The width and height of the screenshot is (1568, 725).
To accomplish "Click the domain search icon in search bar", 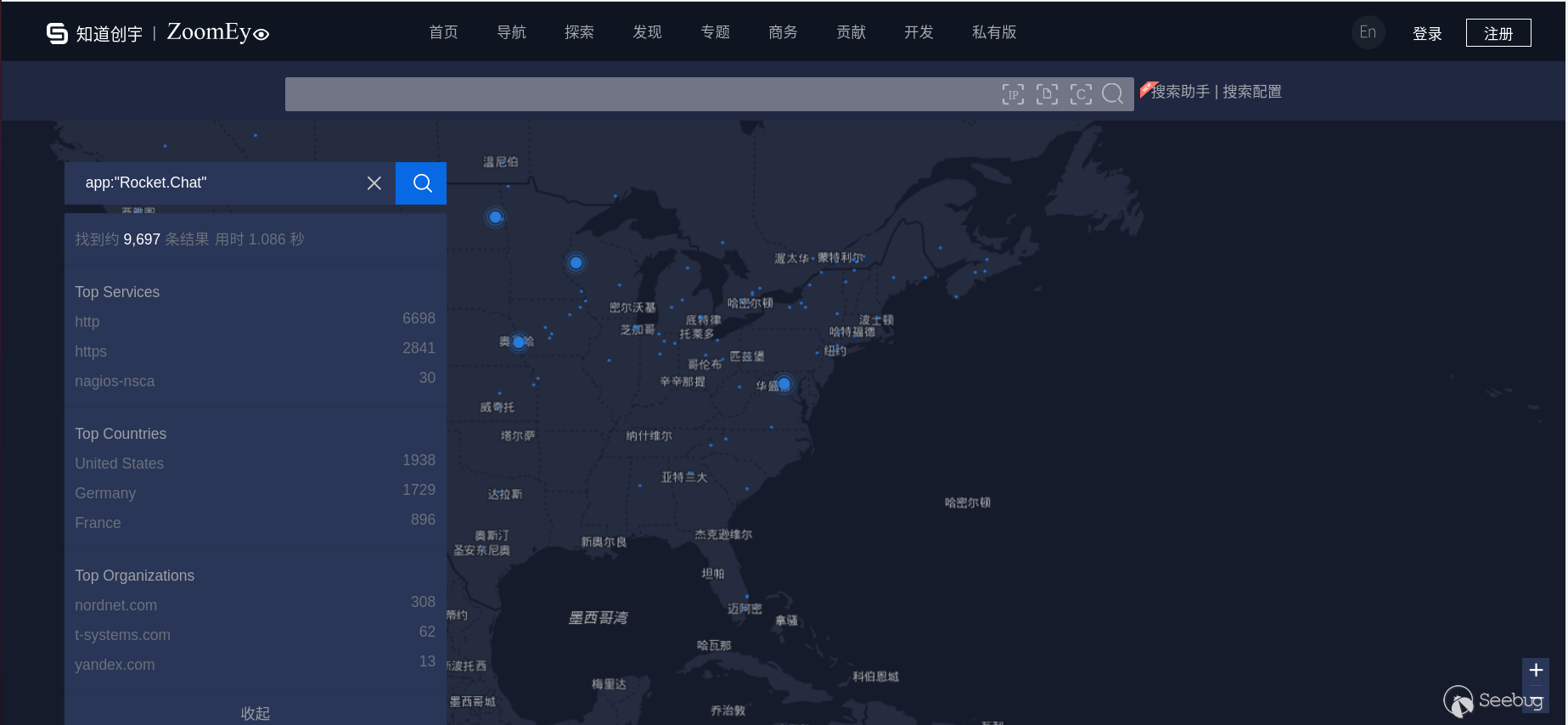I will pyautogui.click(x=1047, y=94).
